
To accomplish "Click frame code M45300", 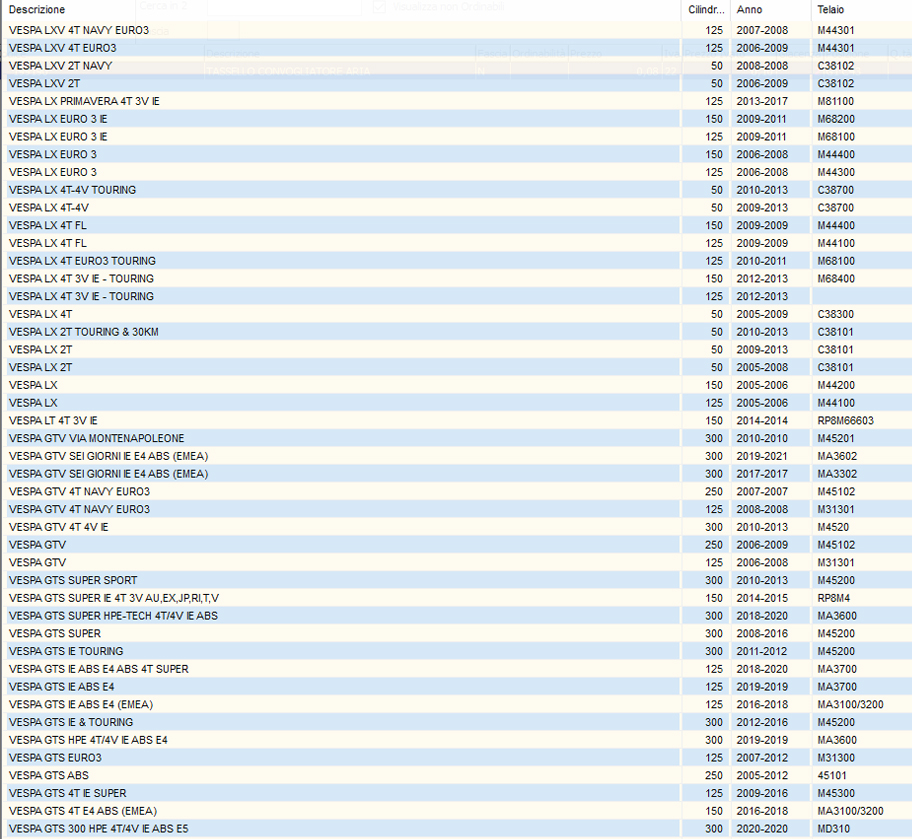I will pos(836,793).
